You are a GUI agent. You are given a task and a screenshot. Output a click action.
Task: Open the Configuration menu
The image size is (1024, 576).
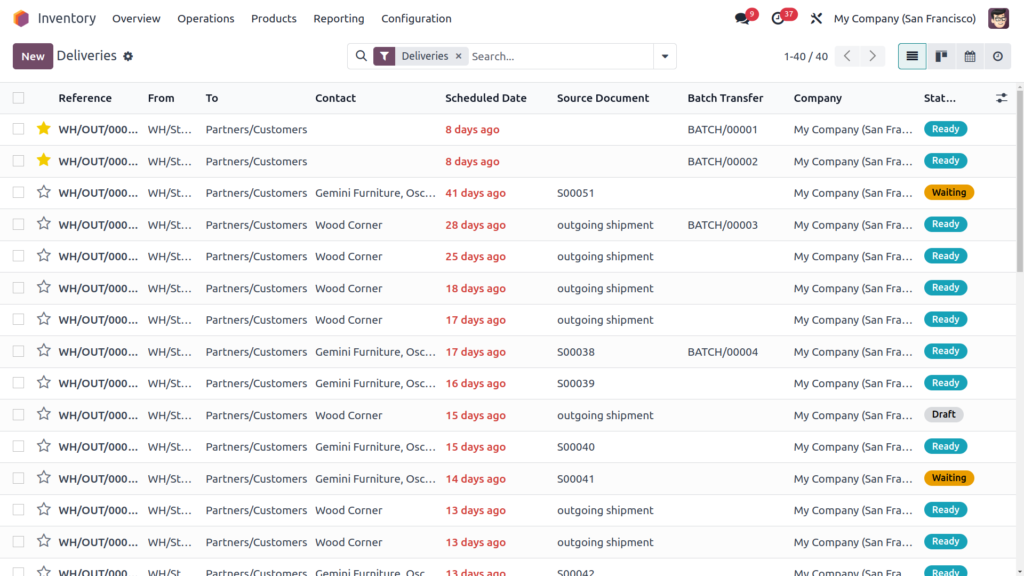(x=416, y=18)
